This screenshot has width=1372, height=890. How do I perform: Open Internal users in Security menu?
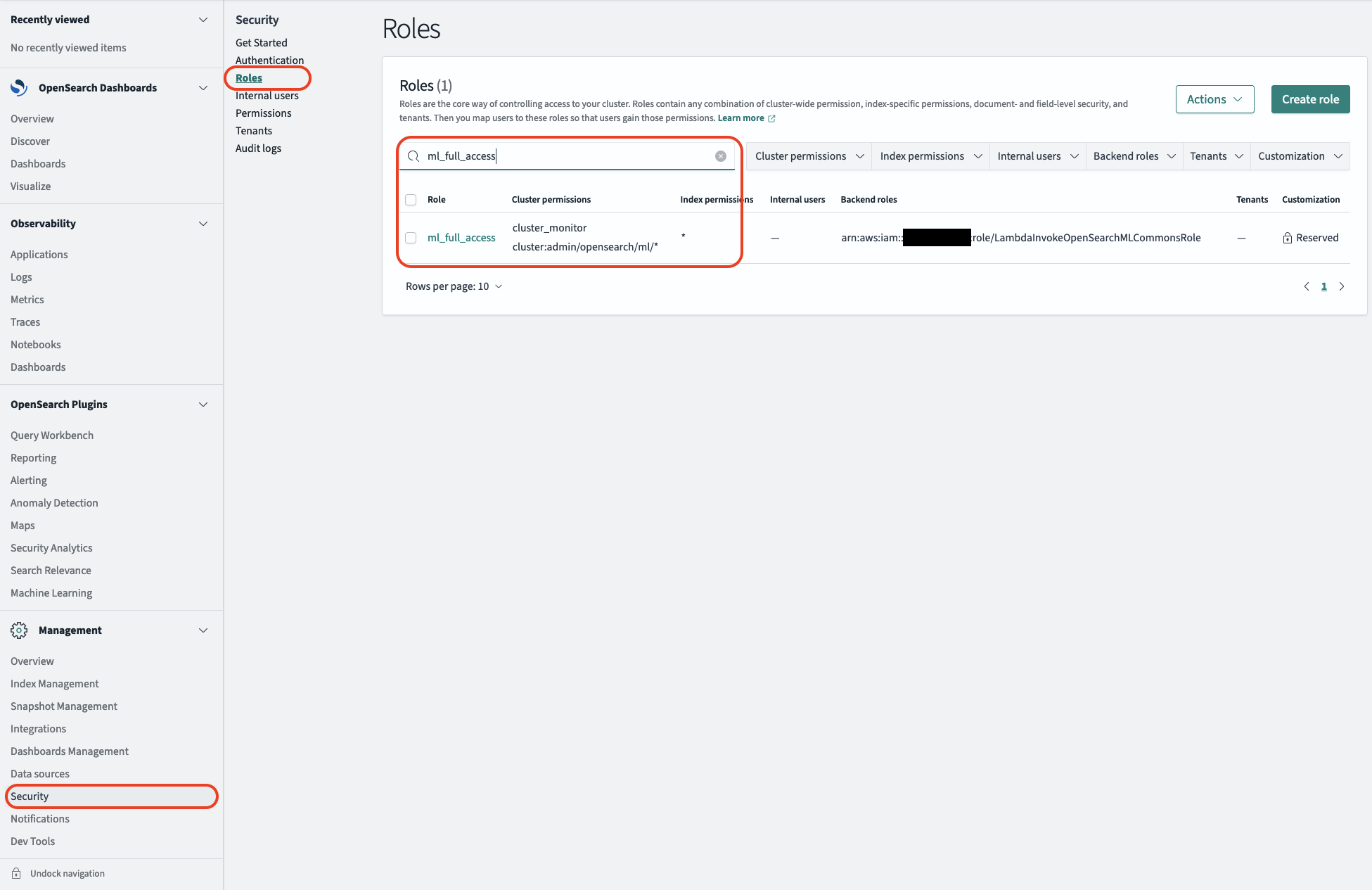tap(267, 96)
